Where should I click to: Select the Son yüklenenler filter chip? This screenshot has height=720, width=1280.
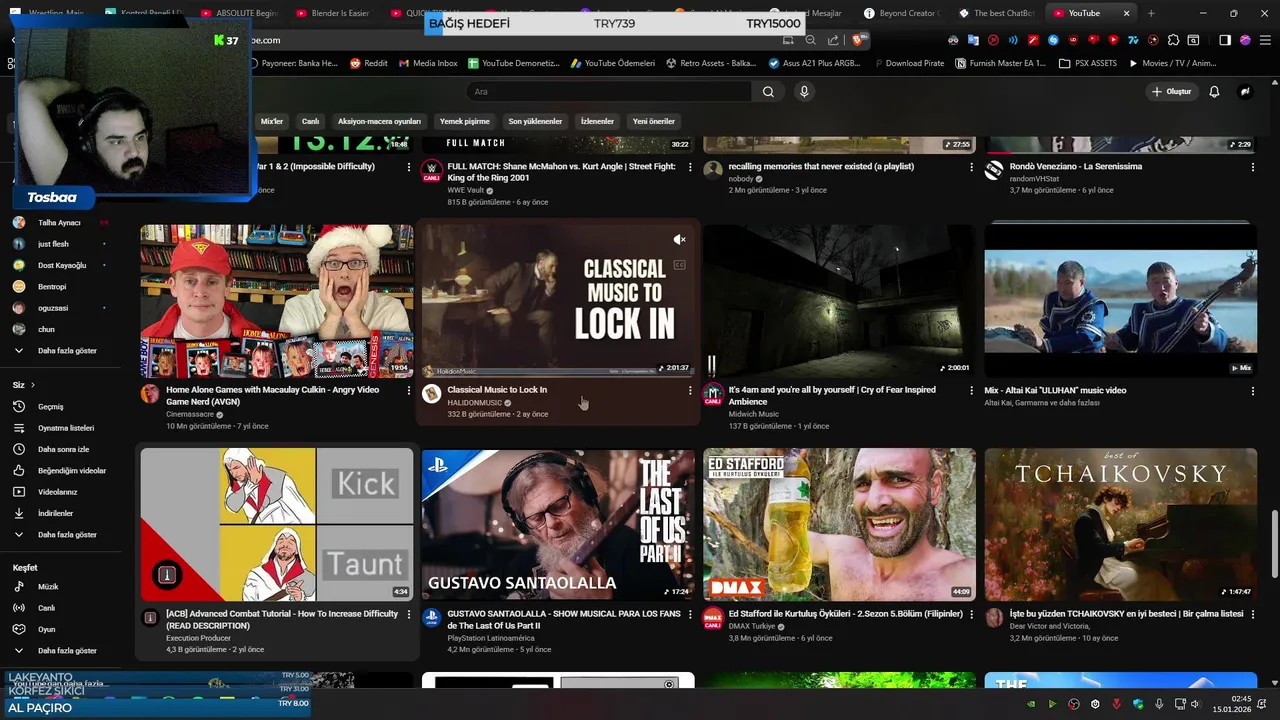[x=535, y=121]
